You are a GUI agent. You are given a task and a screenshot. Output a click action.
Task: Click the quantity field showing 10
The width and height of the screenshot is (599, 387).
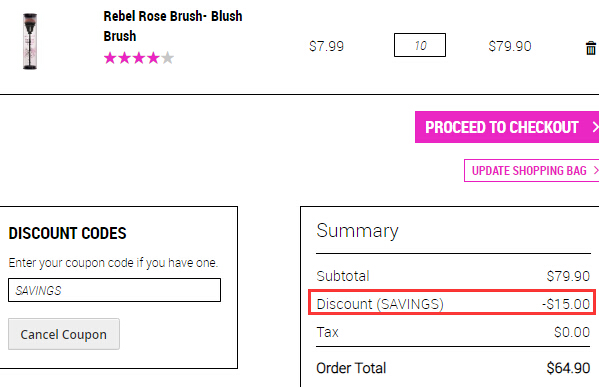point(419,45)
